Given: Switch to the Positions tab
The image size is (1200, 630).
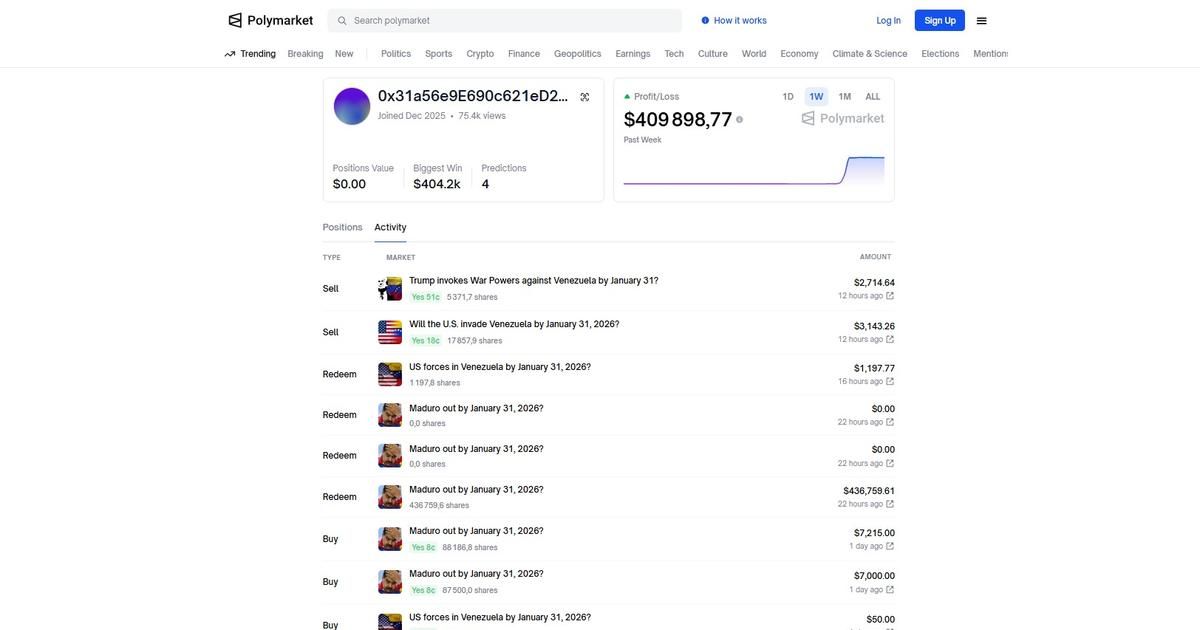Looking at the screenshot, I should [x=342, y=227].
